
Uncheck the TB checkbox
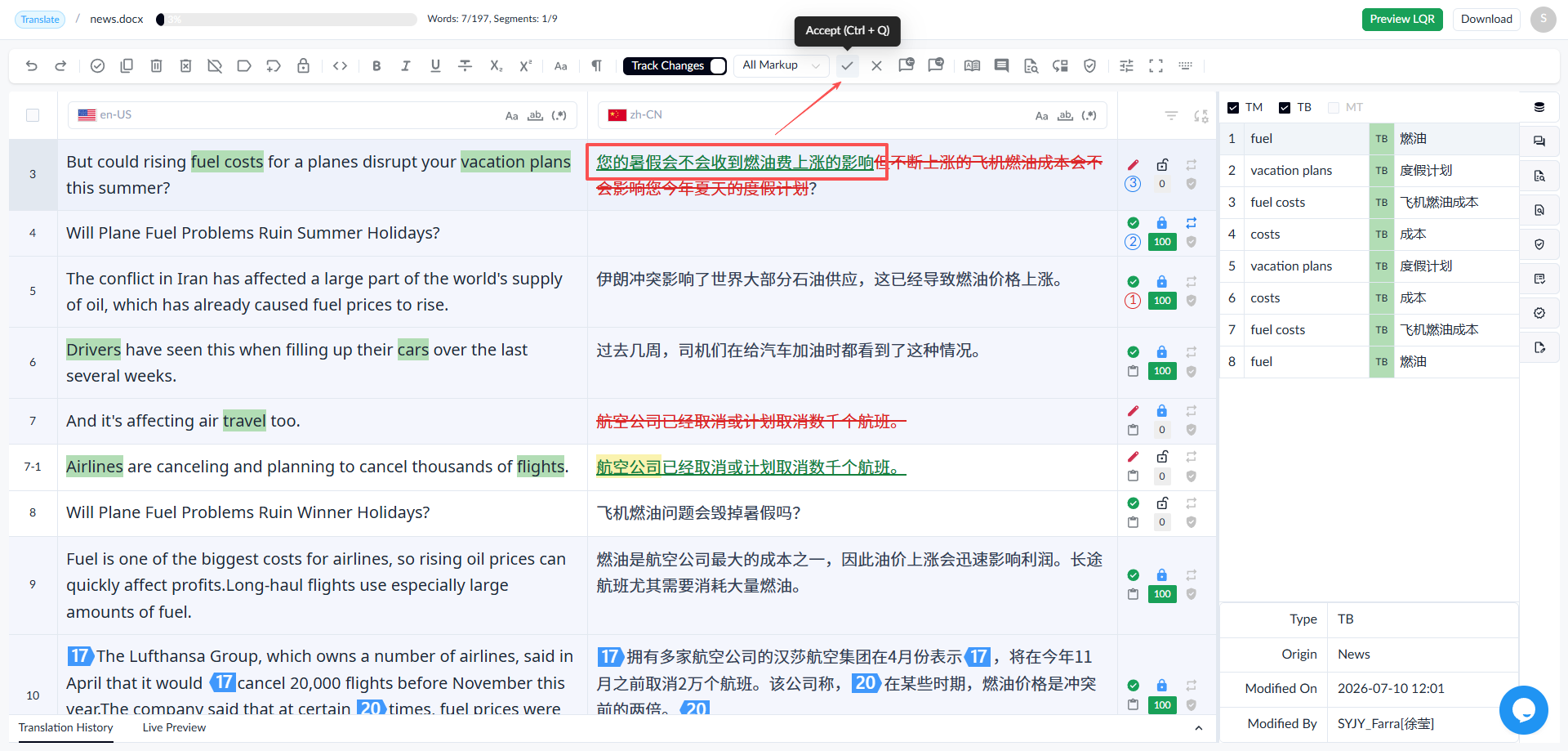[1285, 108]
